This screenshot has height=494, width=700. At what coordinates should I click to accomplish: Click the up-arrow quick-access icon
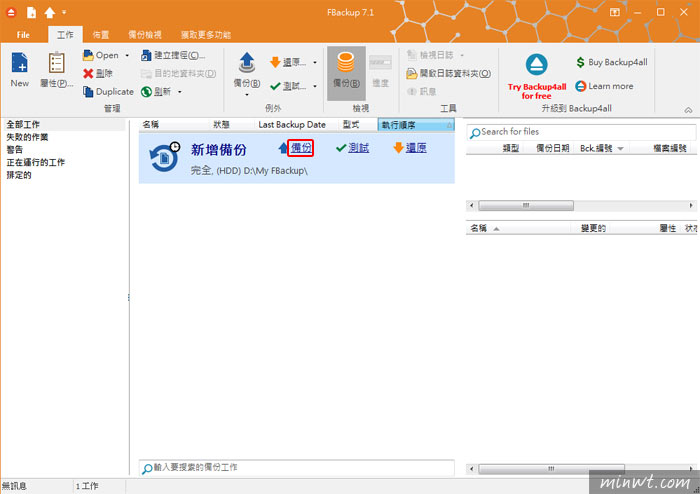point(49,12)
